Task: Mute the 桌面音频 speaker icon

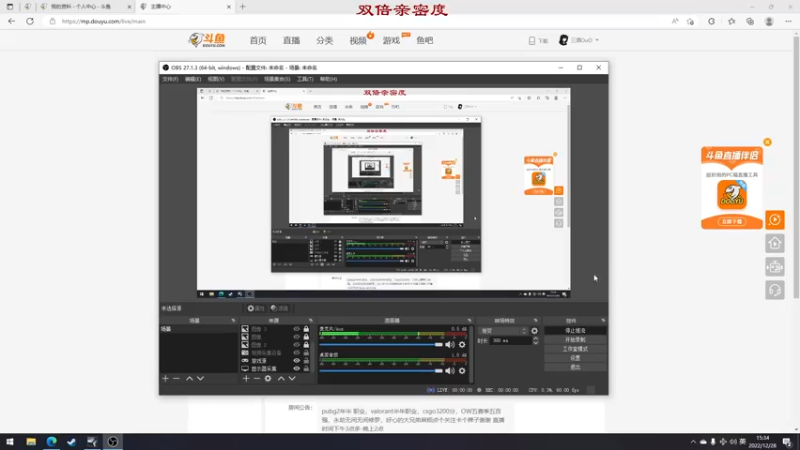Action: point(449,371)
